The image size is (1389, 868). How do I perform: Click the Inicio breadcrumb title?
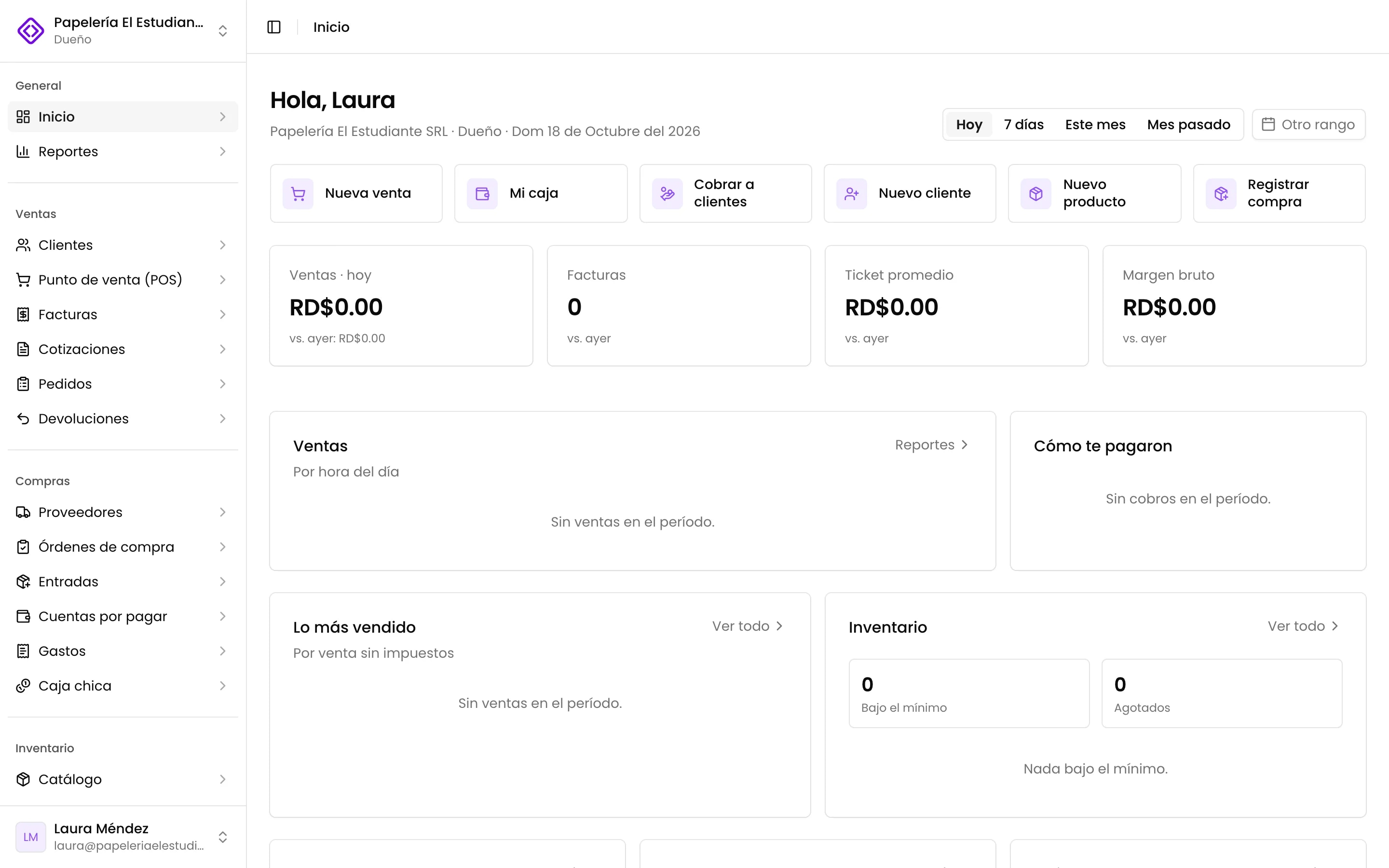[x=331, y=27]
